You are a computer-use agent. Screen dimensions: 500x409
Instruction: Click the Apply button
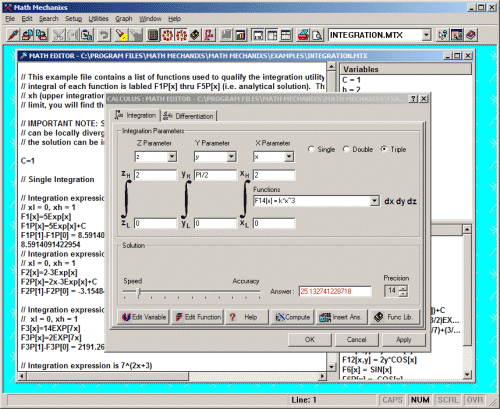pos(404,339)
